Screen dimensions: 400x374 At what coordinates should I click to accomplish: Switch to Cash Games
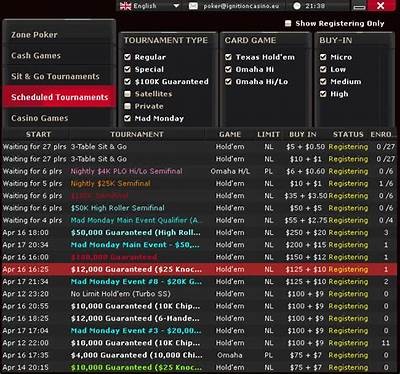59,55
